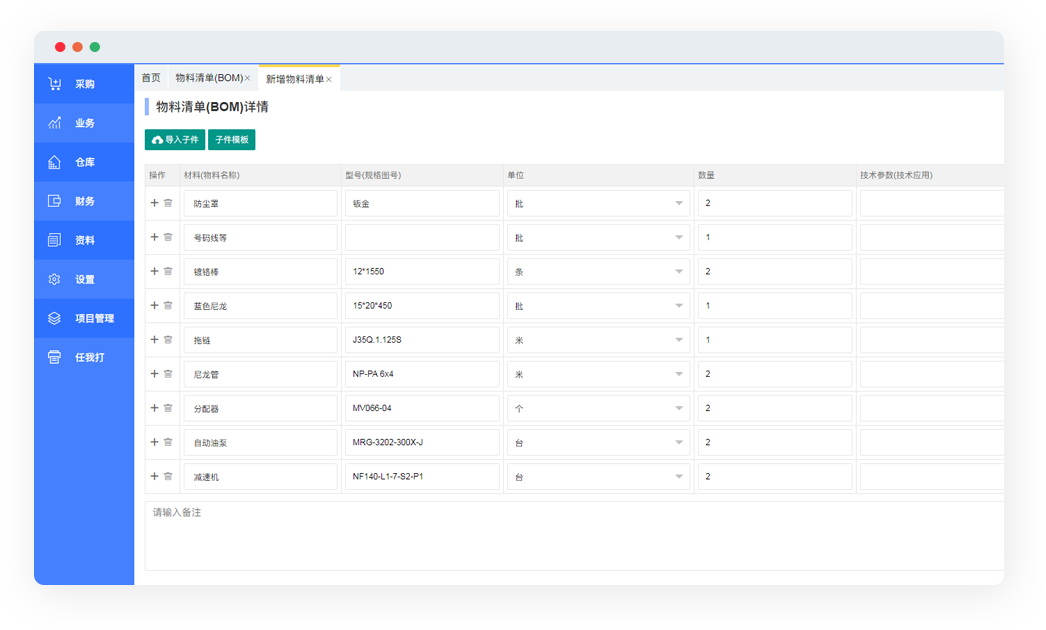Switch to the 首页 tab

150,78
